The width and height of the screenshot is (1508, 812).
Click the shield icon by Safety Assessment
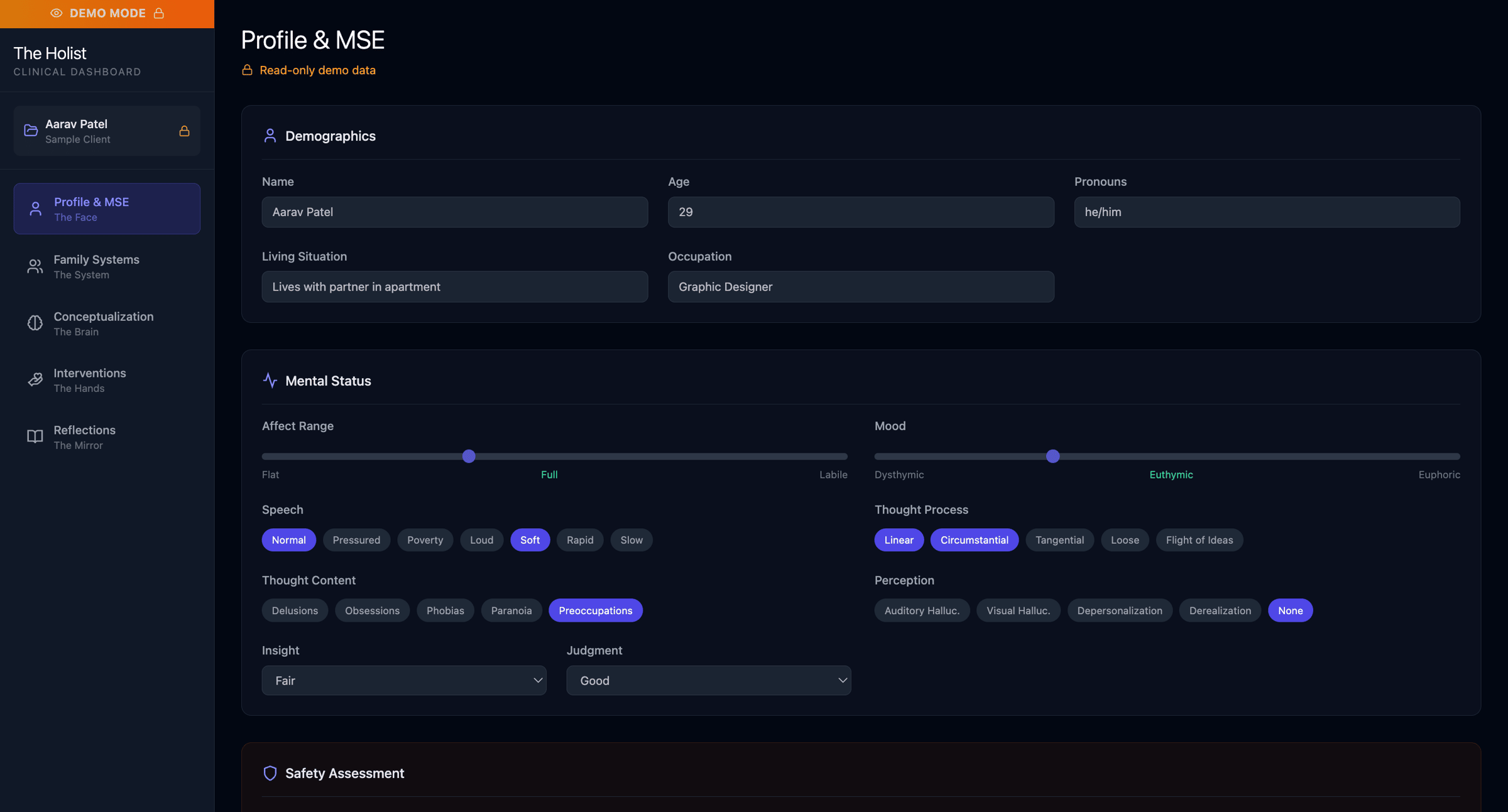click(x=270, y=773)
